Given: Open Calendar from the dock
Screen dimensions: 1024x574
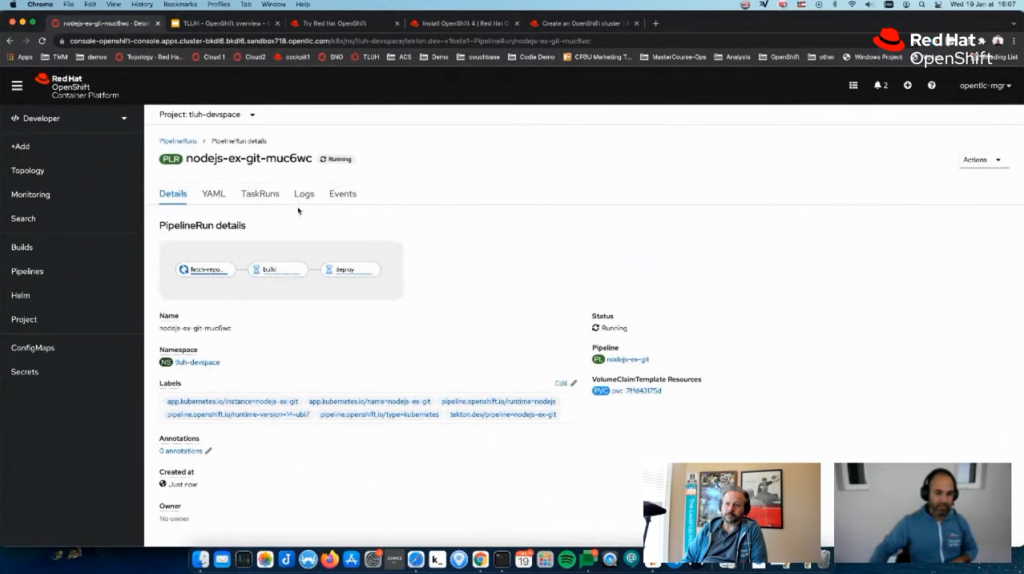Looking at the screenshot, I should point(524,559).
